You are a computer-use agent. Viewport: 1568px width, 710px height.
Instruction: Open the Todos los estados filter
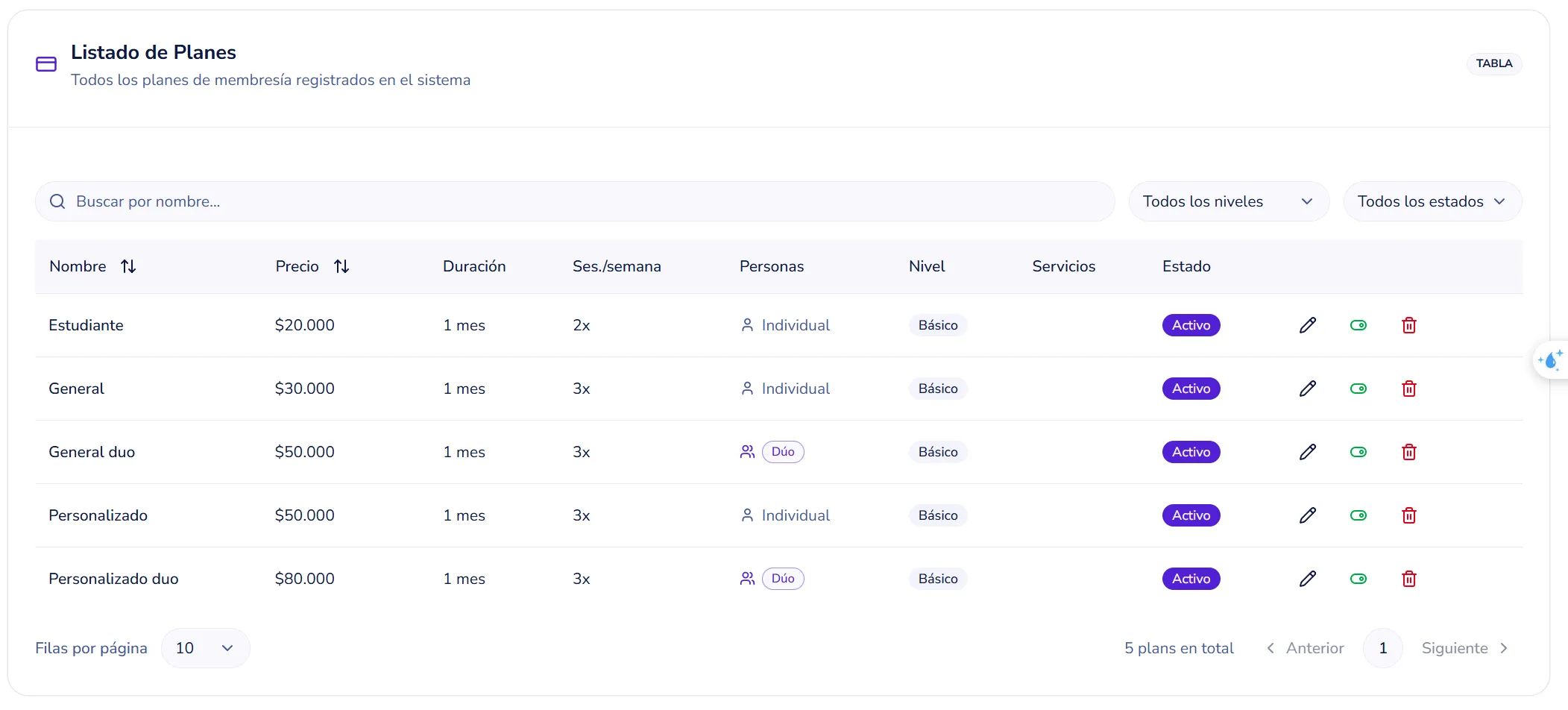point(1432,201)
